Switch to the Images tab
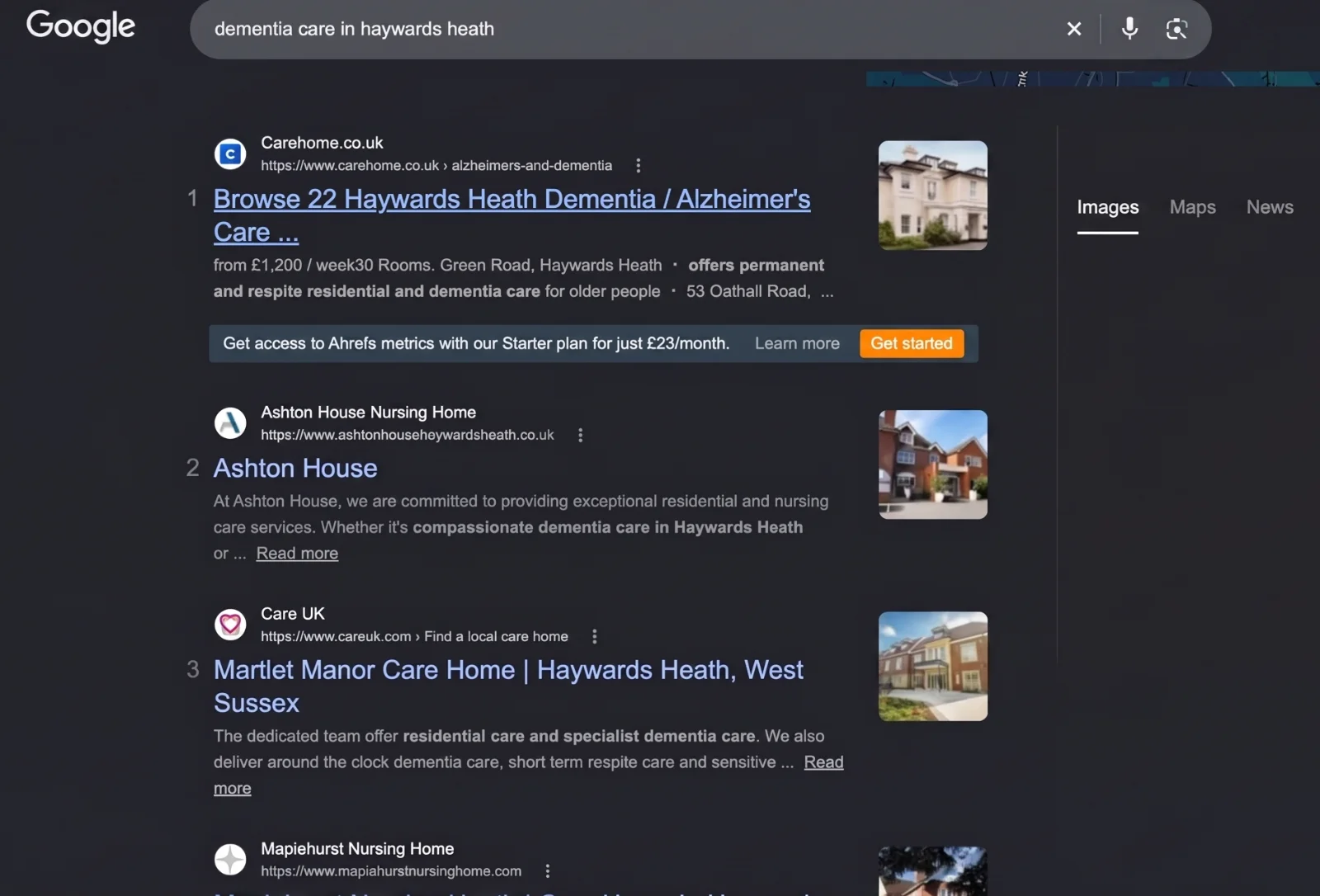 coord(1108,207)
